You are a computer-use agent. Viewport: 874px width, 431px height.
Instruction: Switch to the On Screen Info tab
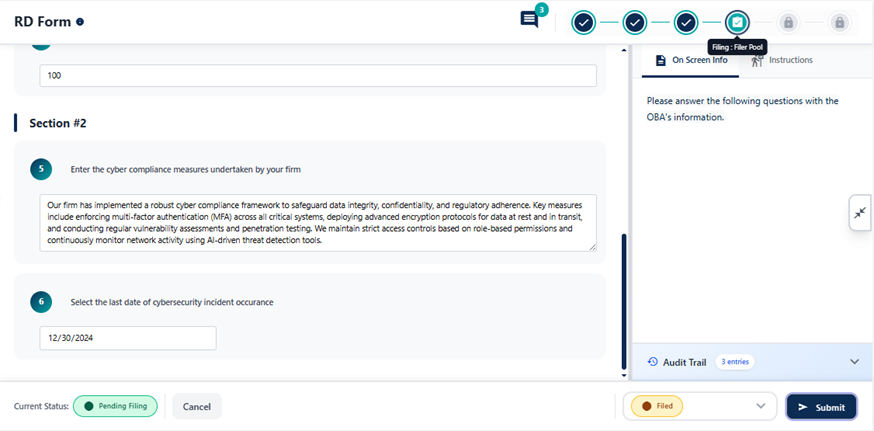pos(691,60)
